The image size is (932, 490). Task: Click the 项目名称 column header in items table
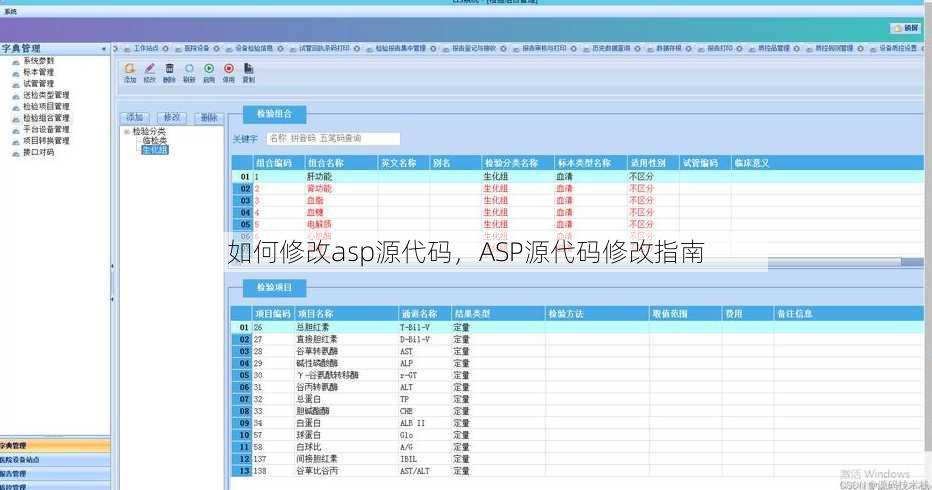(x=346, y=313)
